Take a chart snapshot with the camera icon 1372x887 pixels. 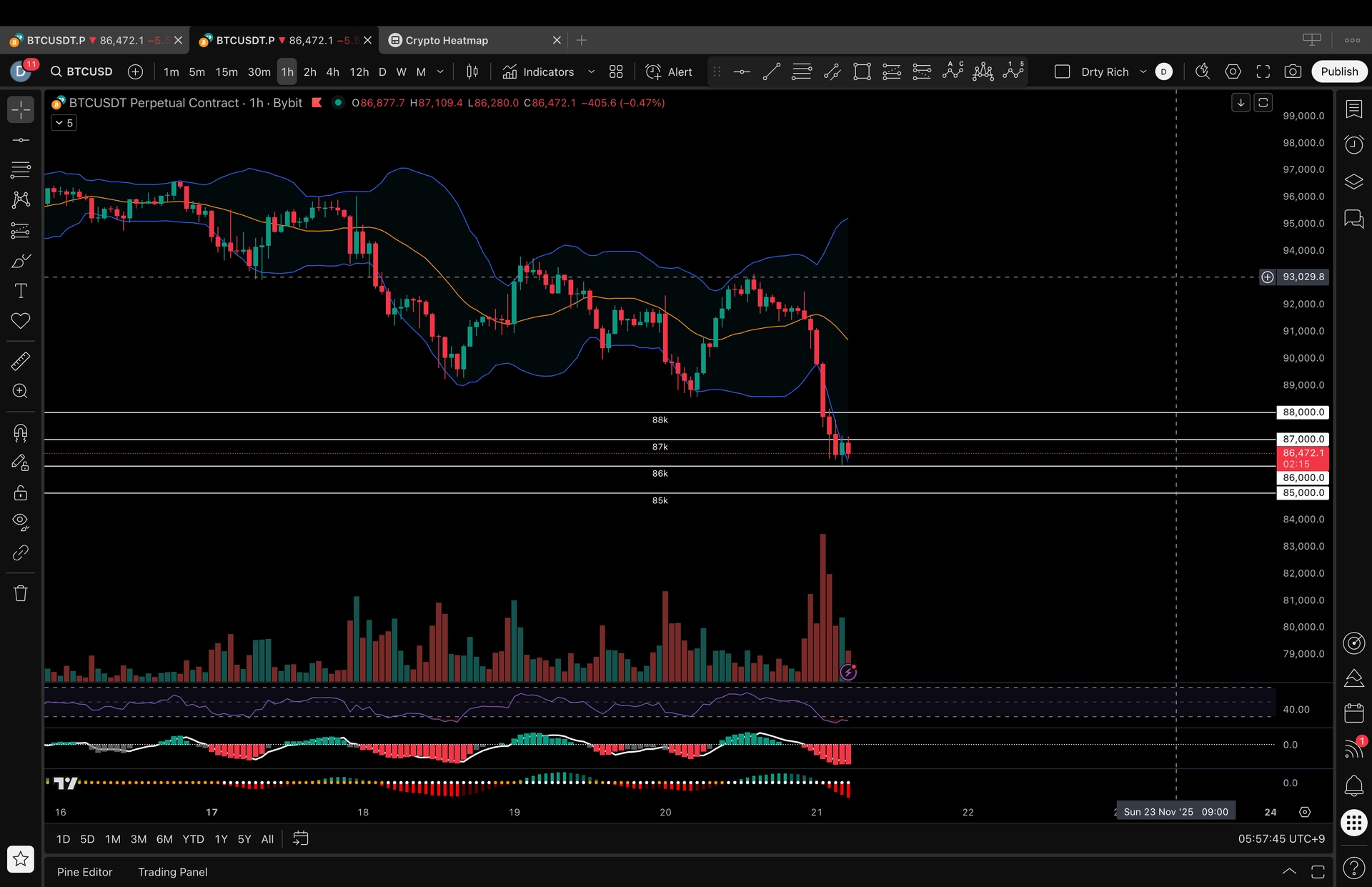tap(1293, 71)
